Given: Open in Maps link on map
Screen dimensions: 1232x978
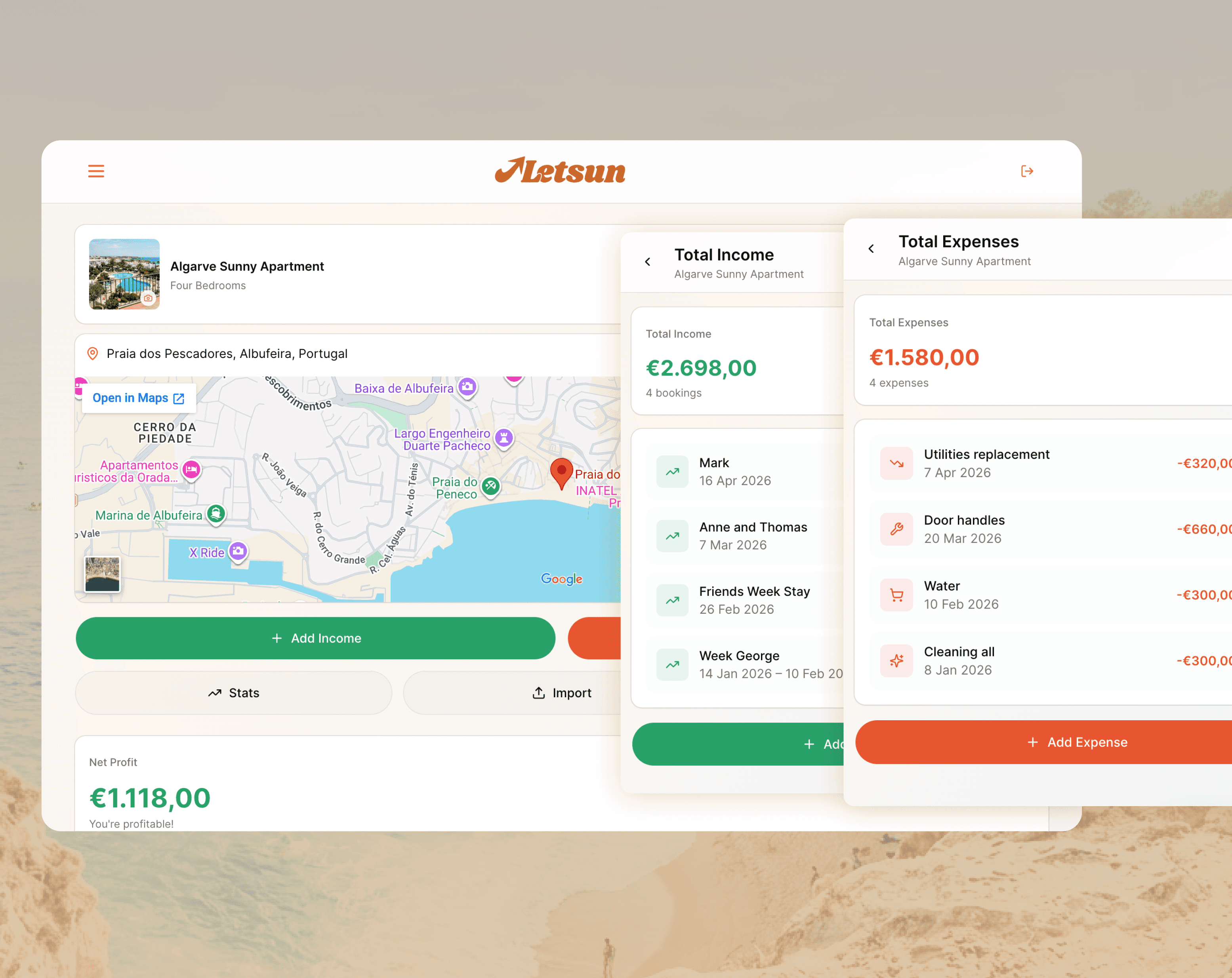Looking at the screenshot, I should click(138, 398).
